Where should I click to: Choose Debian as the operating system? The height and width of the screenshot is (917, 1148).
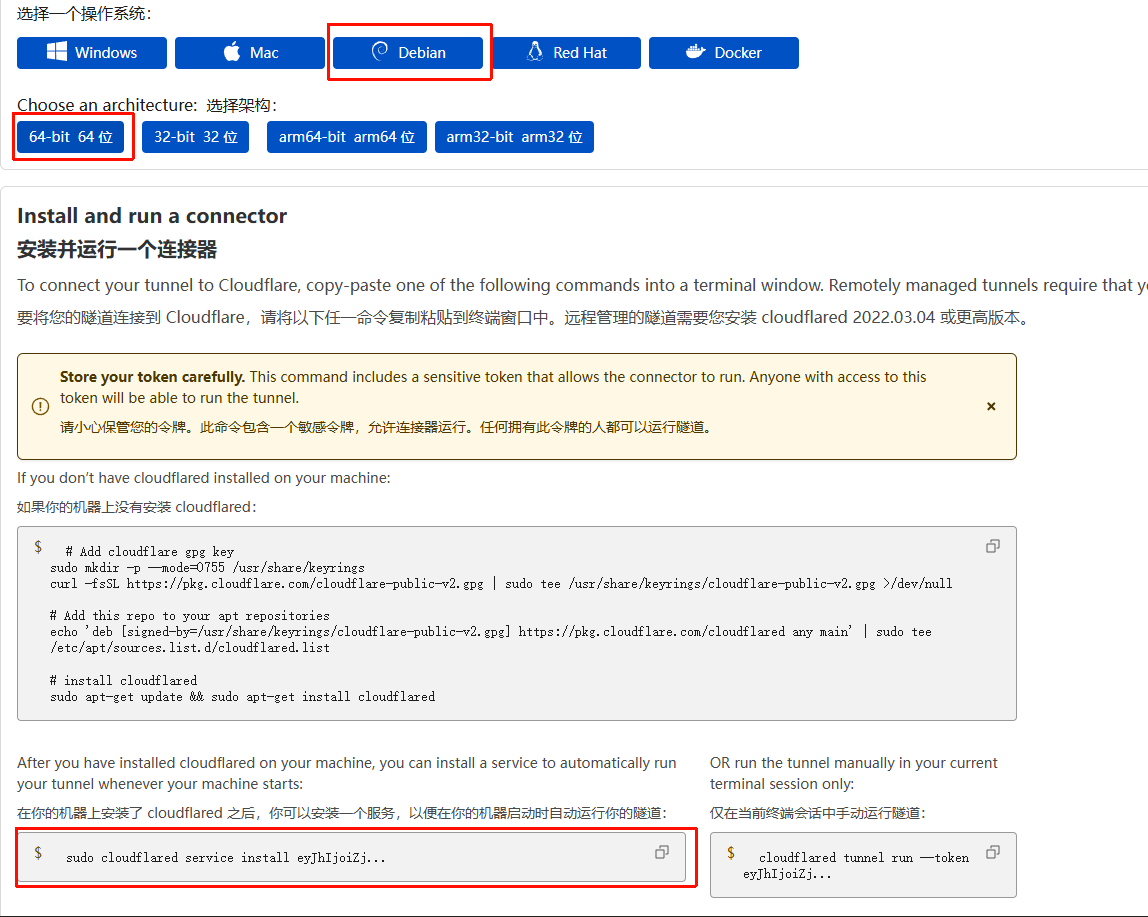408,53
